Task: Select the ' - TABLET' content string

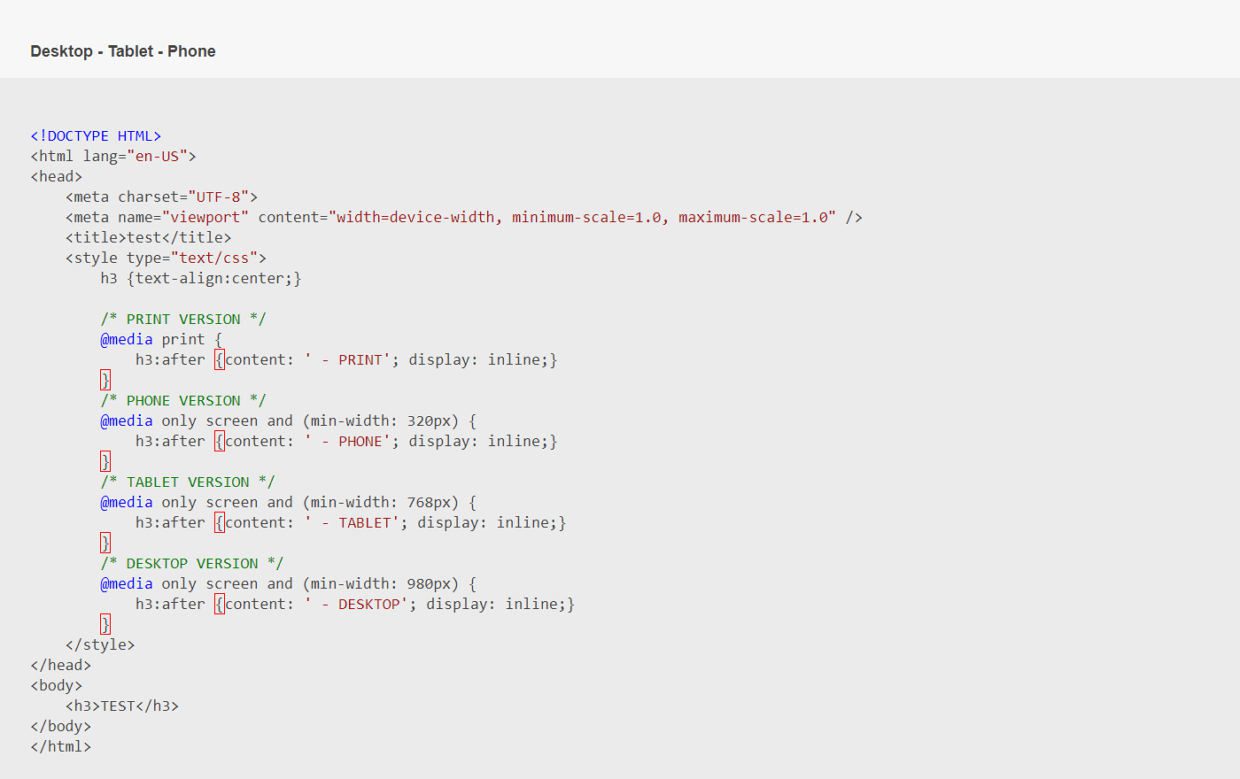Action: (349, 522)
